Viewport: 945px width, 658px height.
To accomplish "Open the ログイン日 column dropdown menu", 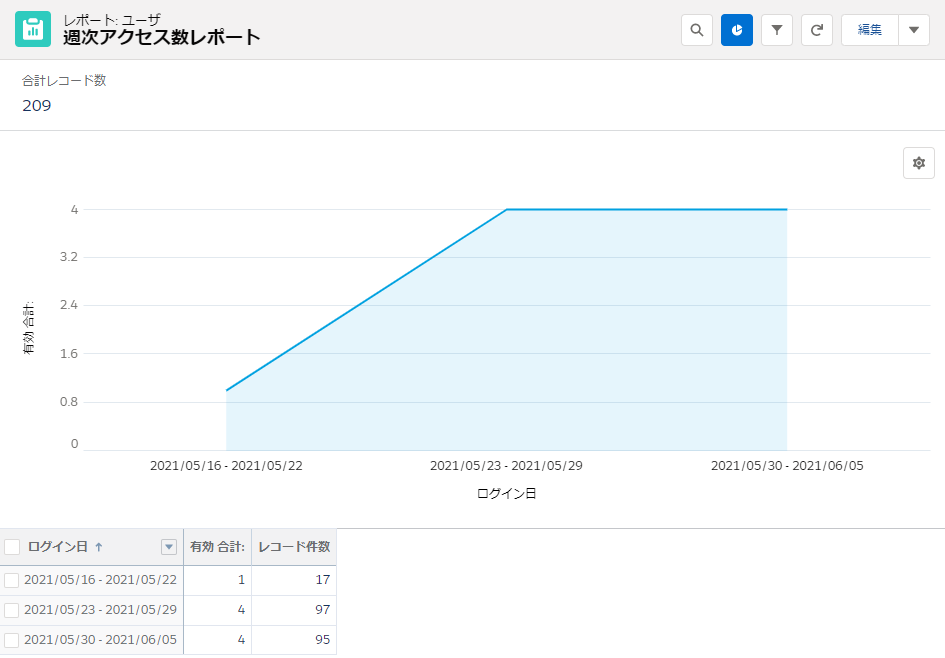I will 168,547.
